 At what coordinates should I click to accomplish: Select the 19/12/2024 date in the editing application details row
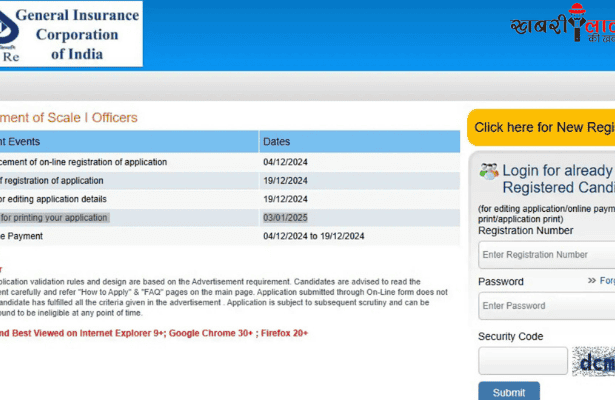point(285,199)
